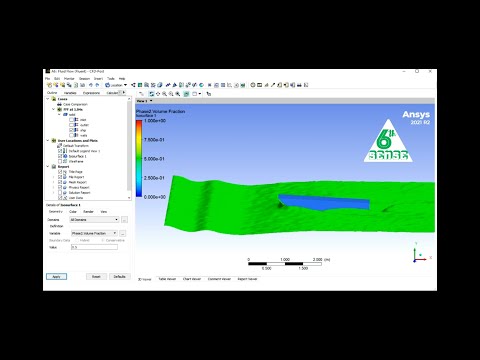Screen dimensions: 480x360
Task: Open the Domains dropdown
Action: (x=94, y=220)
